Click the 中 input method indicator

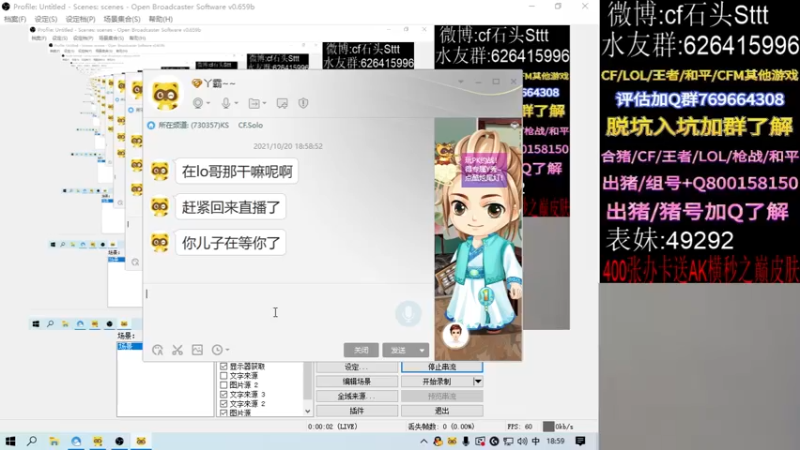tap(536, 441)
